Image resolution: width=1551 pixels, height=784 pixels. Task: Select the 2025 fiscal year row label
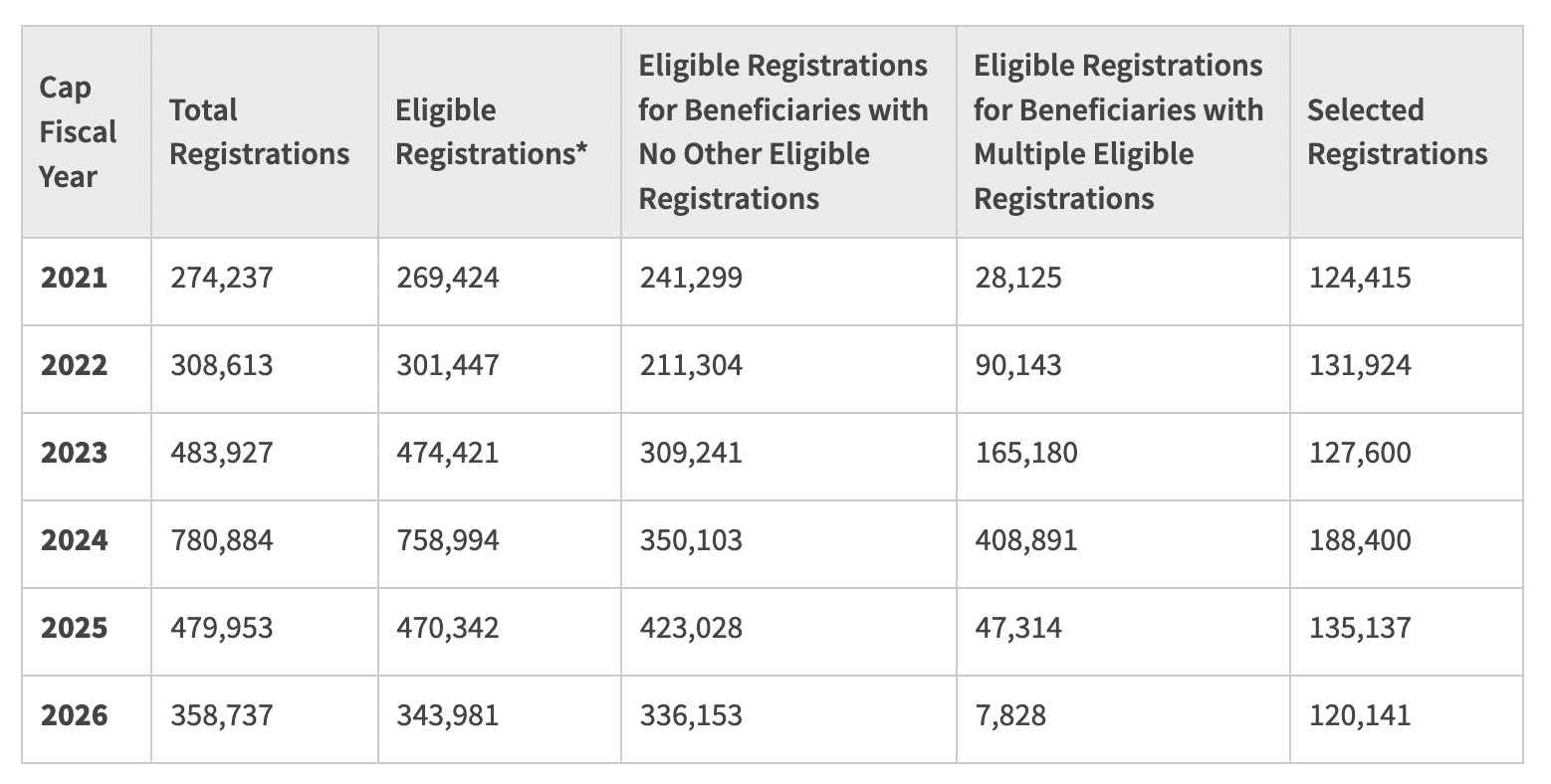pos(74,628)
